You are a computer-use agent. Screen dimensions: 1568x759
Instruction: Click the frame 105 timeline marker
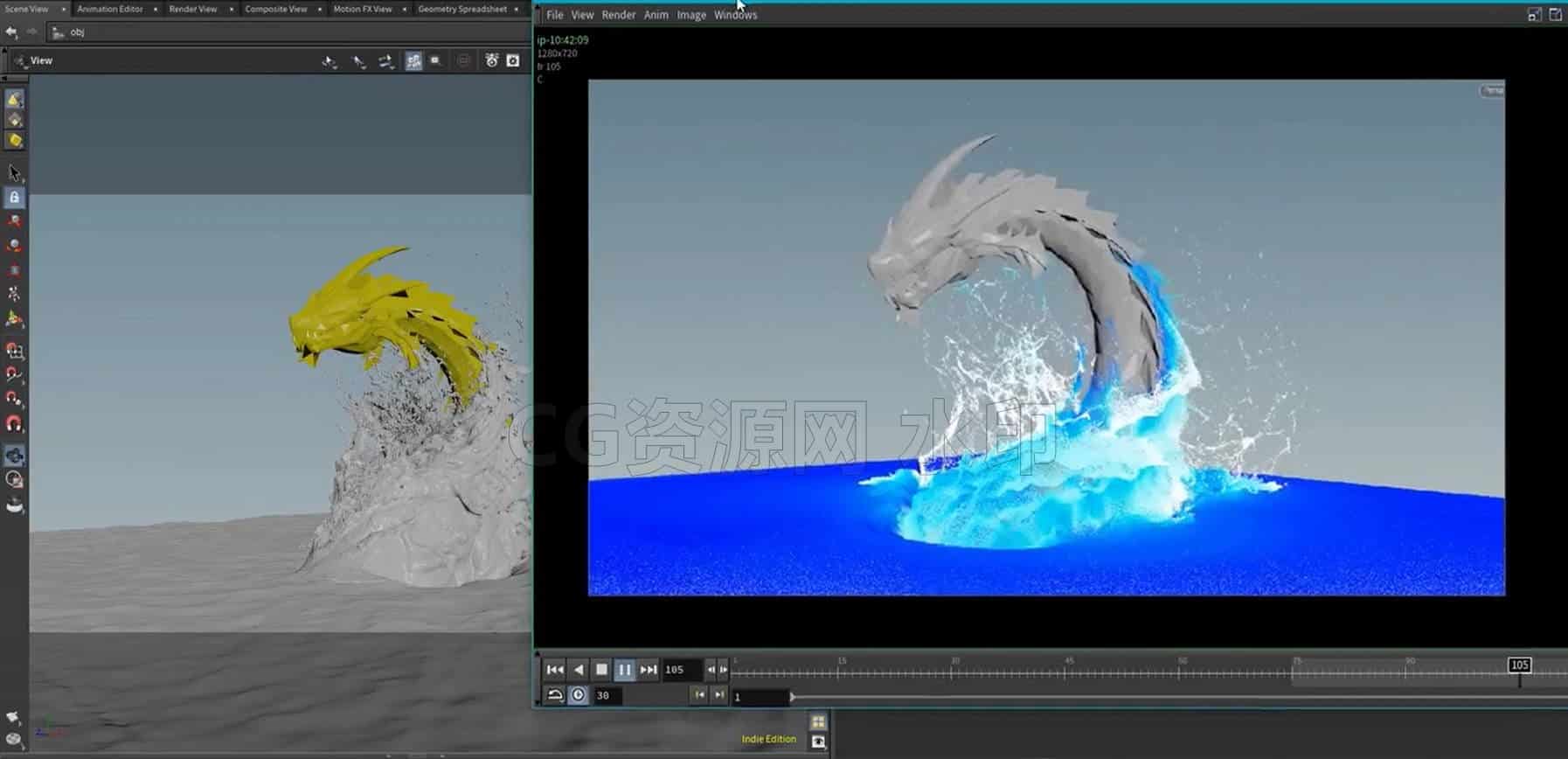click(1519, 665)
